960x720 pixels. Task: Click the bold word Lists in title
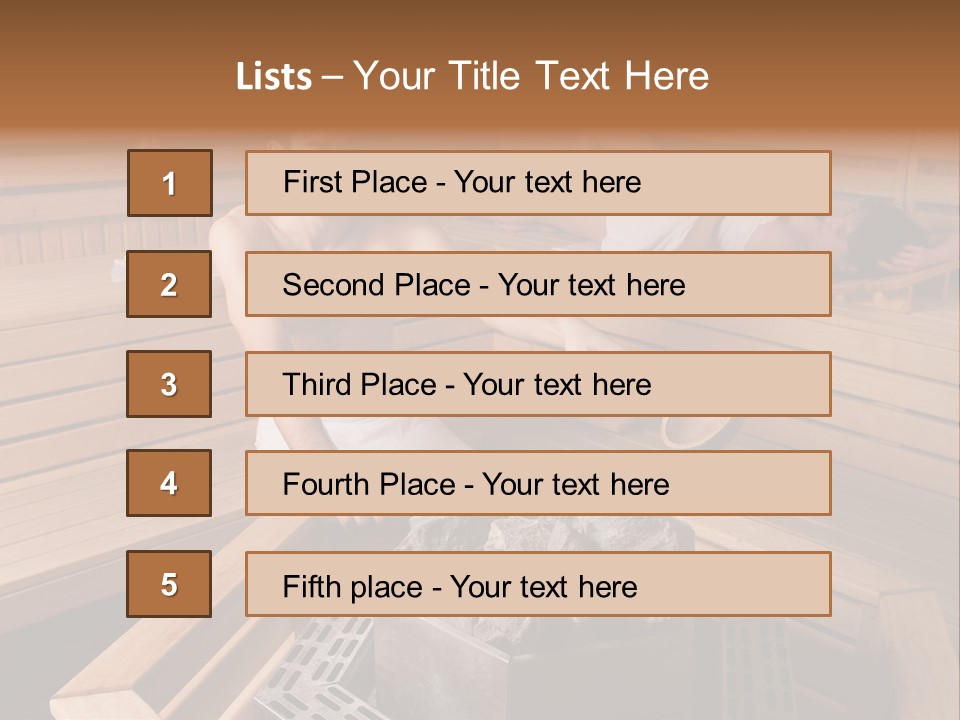tap(274, 77)
